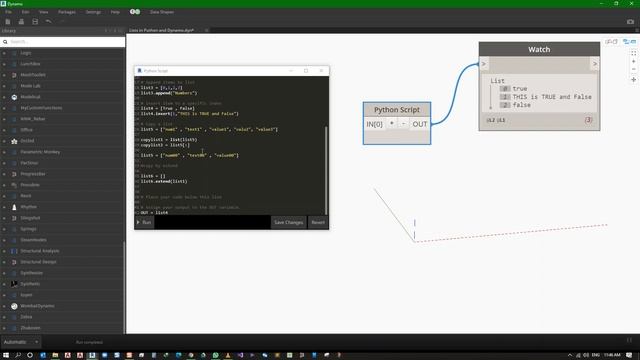640x360 pixels.
Task: Click the MeshToolkit package icon
Action: (x=14, y=75)
